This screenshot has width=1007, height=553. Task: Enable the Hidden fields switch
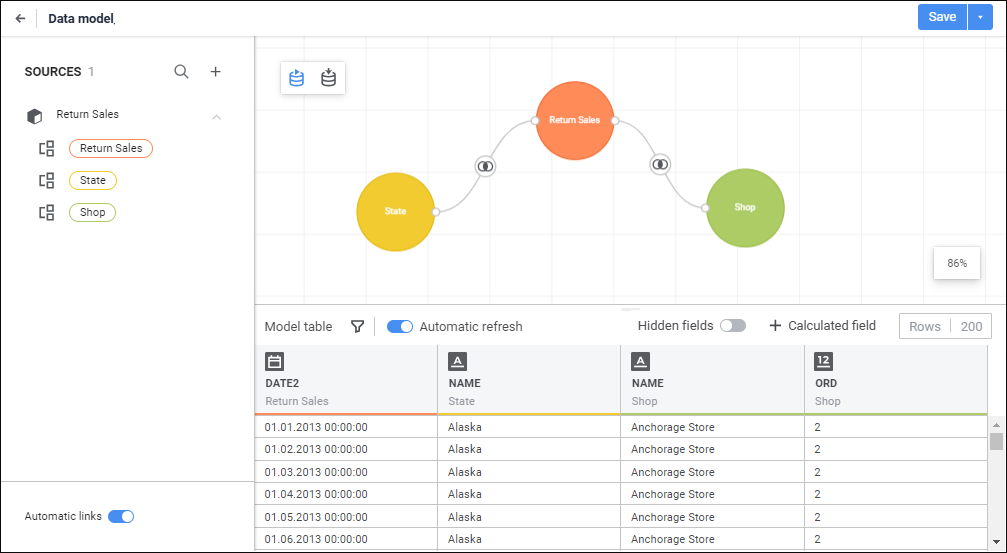[733, 326]
